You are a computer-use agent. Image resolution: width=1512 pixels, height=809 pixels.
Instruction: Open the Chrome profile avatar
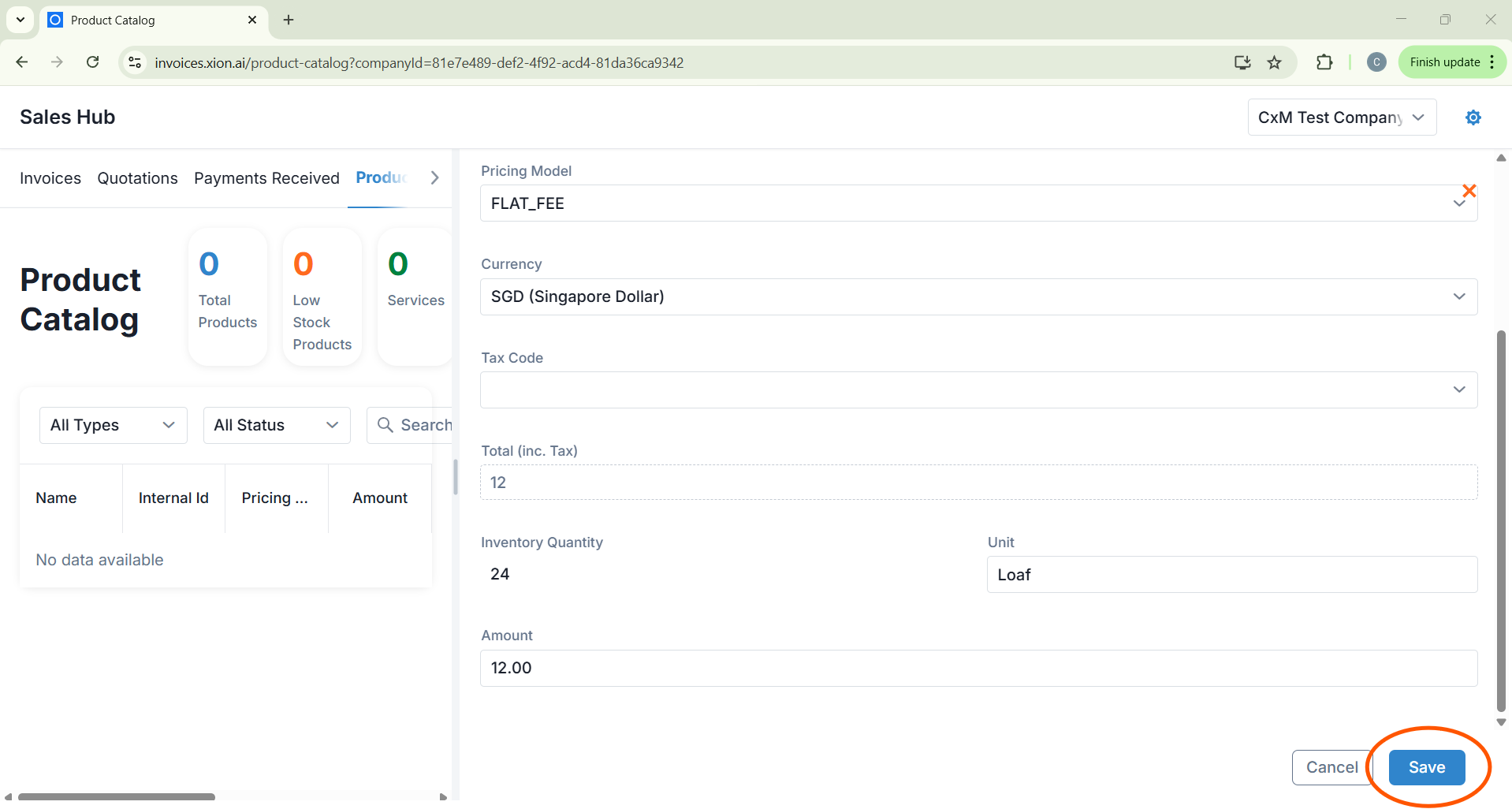(x=1376, y=62)
